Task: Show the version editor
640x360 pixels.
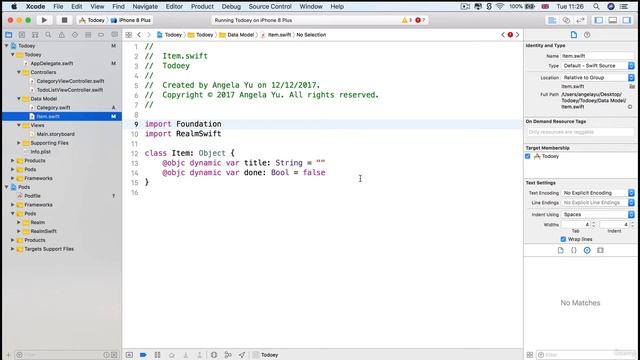Action: tap(580, 20)
